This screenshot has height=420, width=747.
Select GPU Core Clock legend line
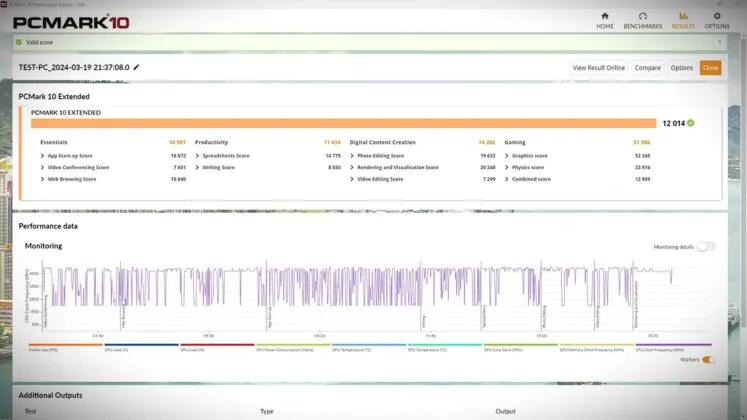(x=521, y=345)
